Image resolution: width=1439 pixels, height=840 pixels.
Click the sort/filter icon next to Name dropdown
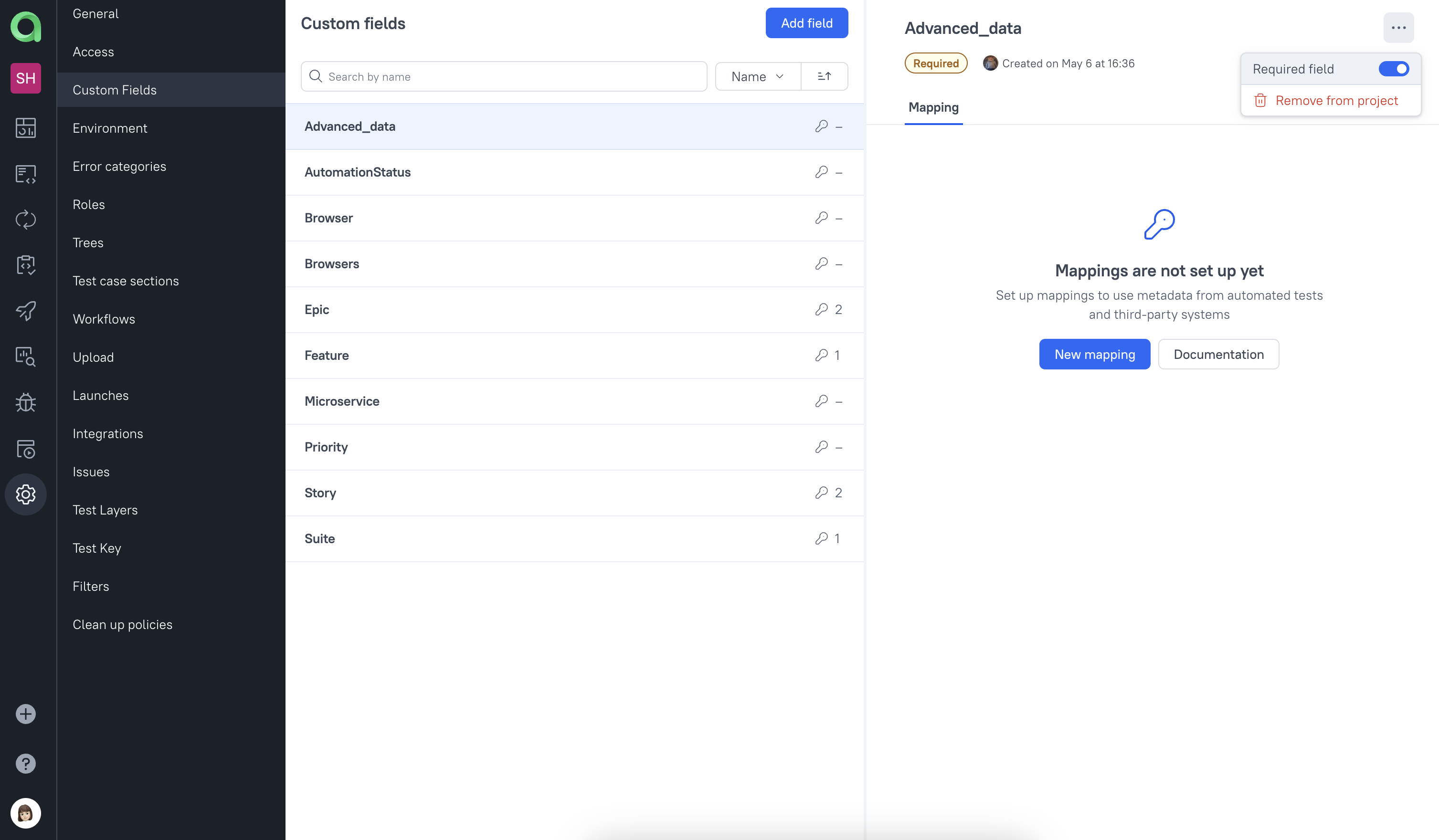coord(824,76)
